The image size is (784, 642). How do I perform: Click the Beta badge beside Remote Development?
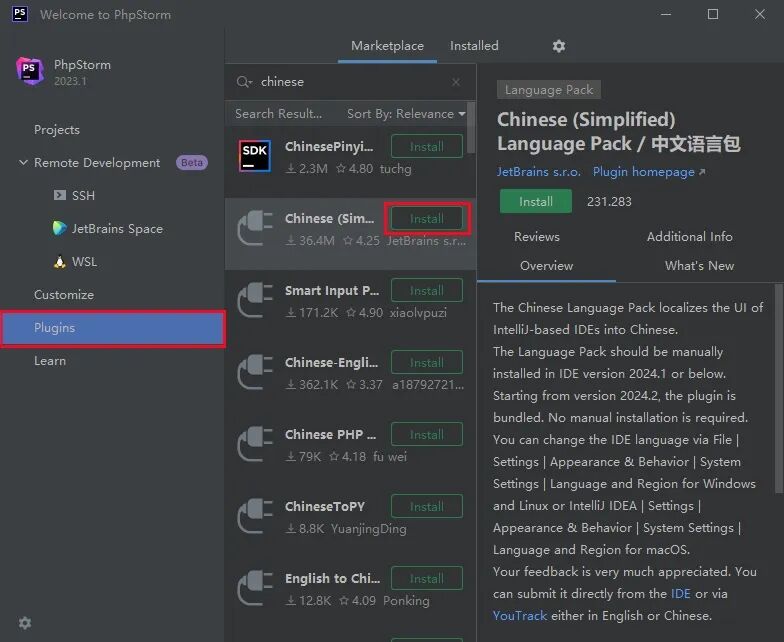point(192,162)
